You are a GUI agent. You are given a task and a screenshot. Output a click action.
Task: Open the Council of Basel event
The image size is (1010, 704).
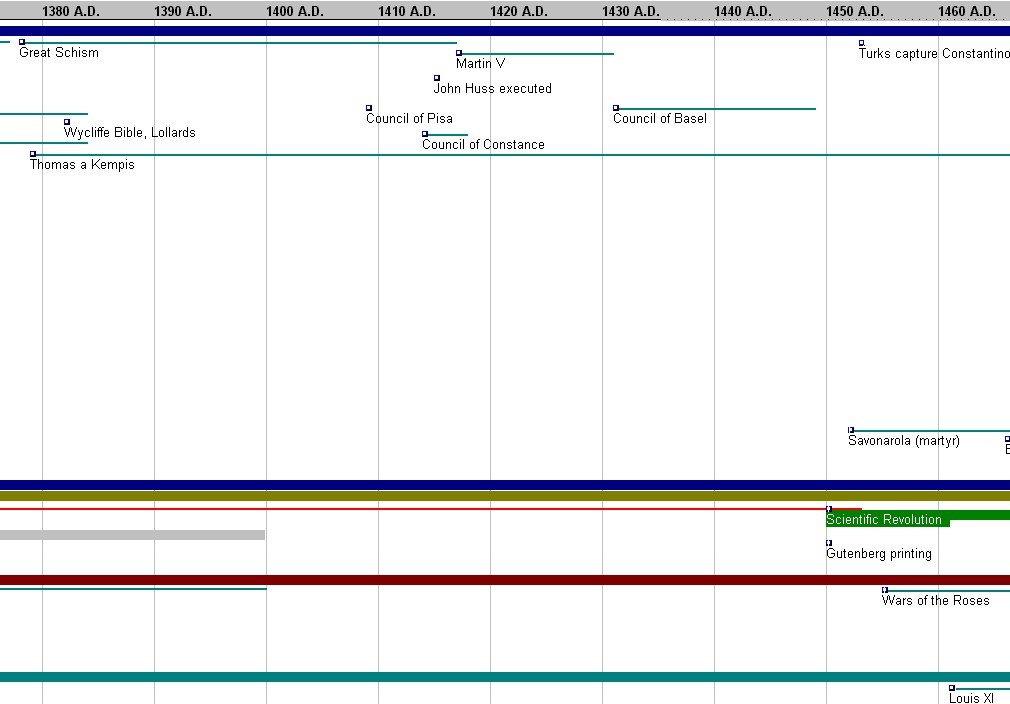[659, 119]
